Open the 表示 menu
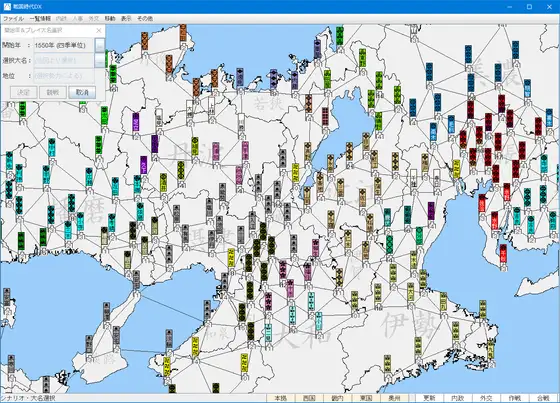The image size is (560, 403). pos(126,19)
